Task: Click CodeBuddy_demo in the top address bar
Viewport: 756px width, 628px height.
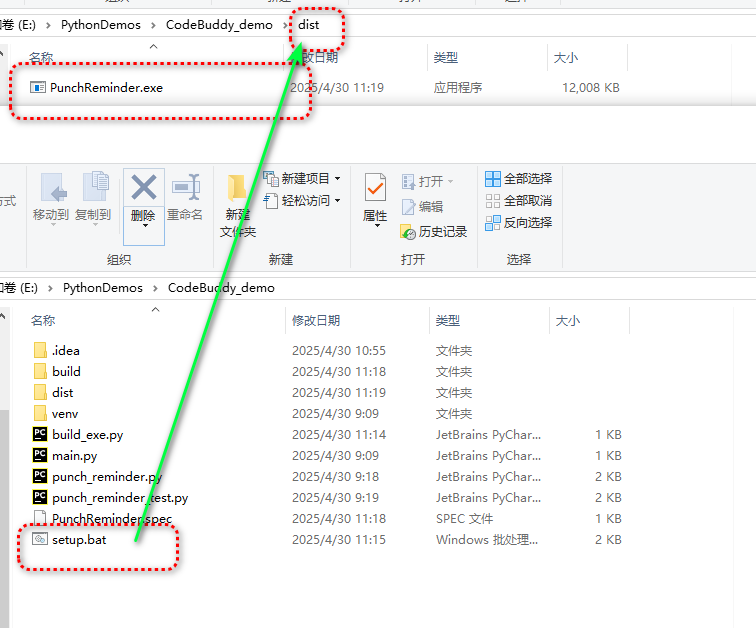Action: click(x=219, y=25)
